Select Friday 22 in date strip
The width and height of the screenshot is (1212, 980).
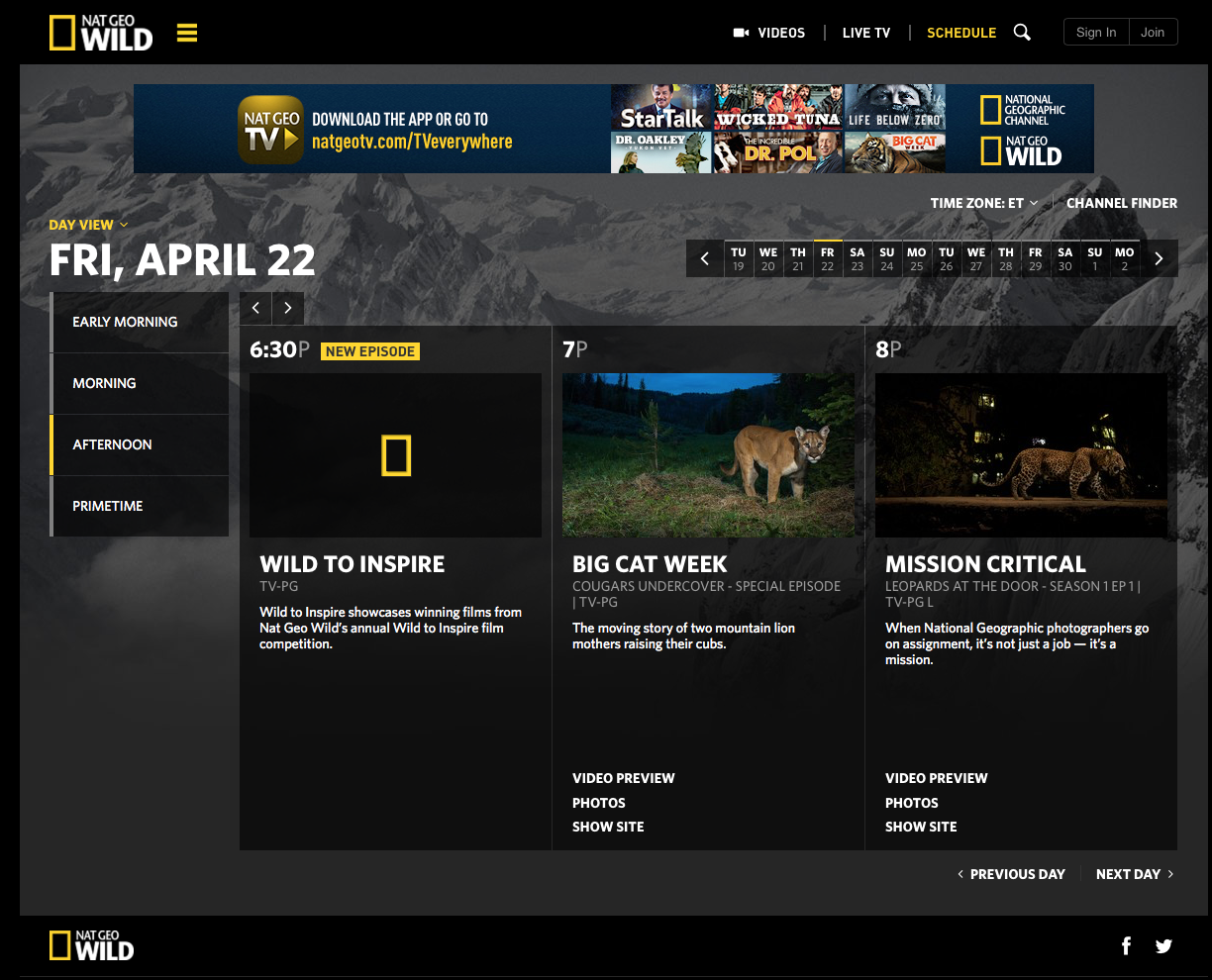click(828, 258)
